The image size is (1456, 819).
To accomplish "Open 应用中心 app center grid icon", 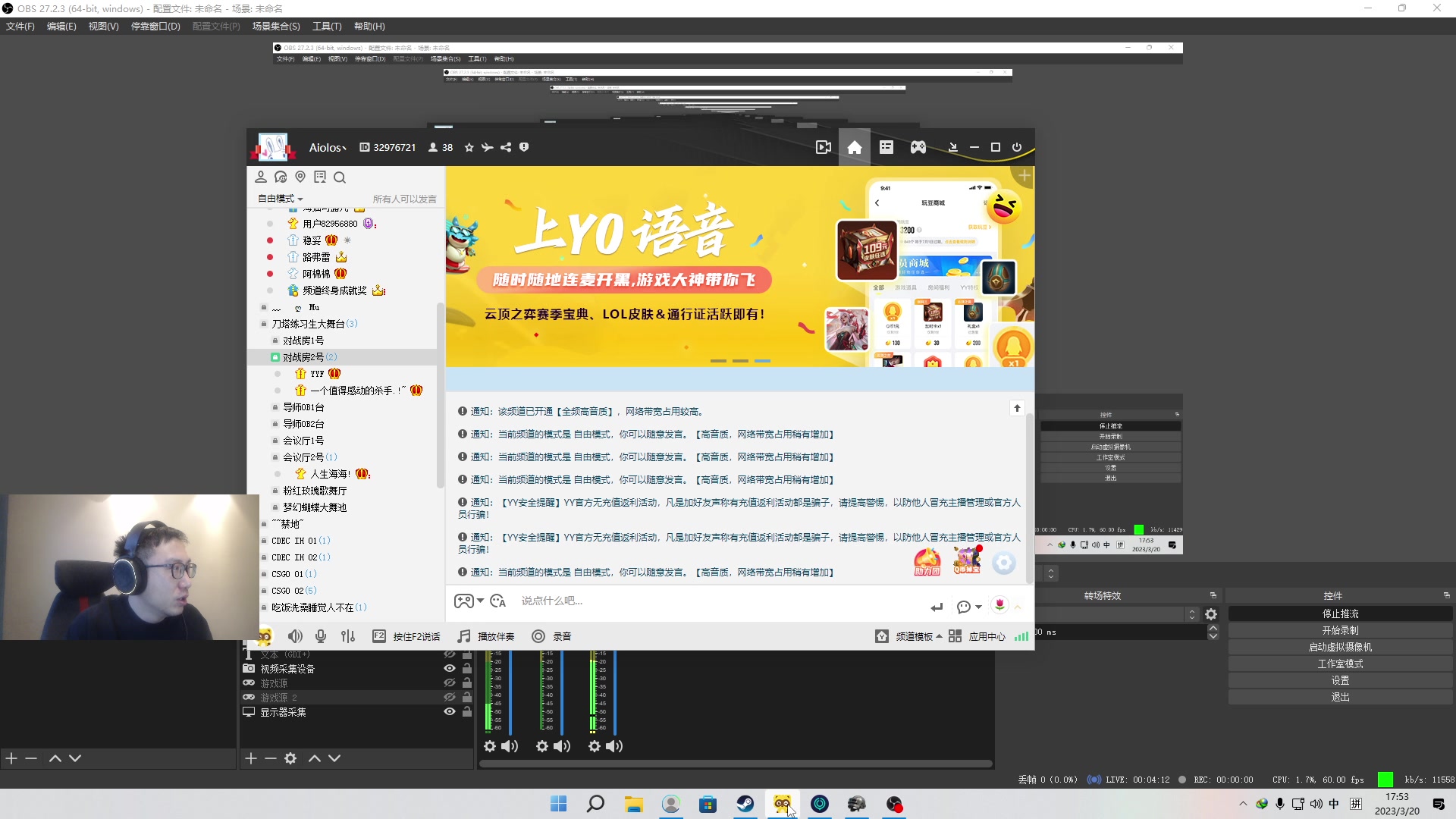I will [955, 637].
